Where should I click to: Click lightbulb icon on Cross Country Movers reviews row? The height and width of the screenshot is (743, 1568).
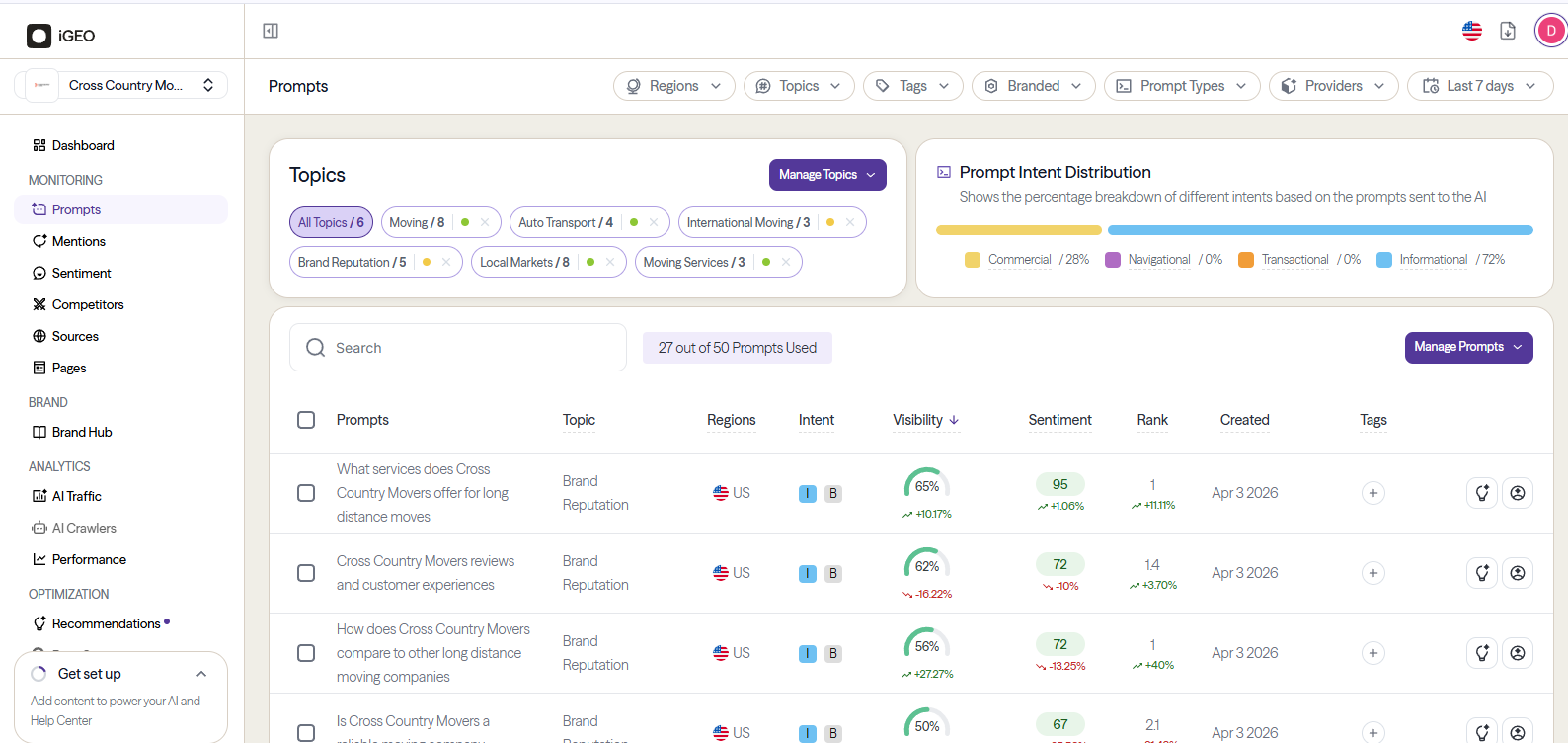tap(1482, 573)
